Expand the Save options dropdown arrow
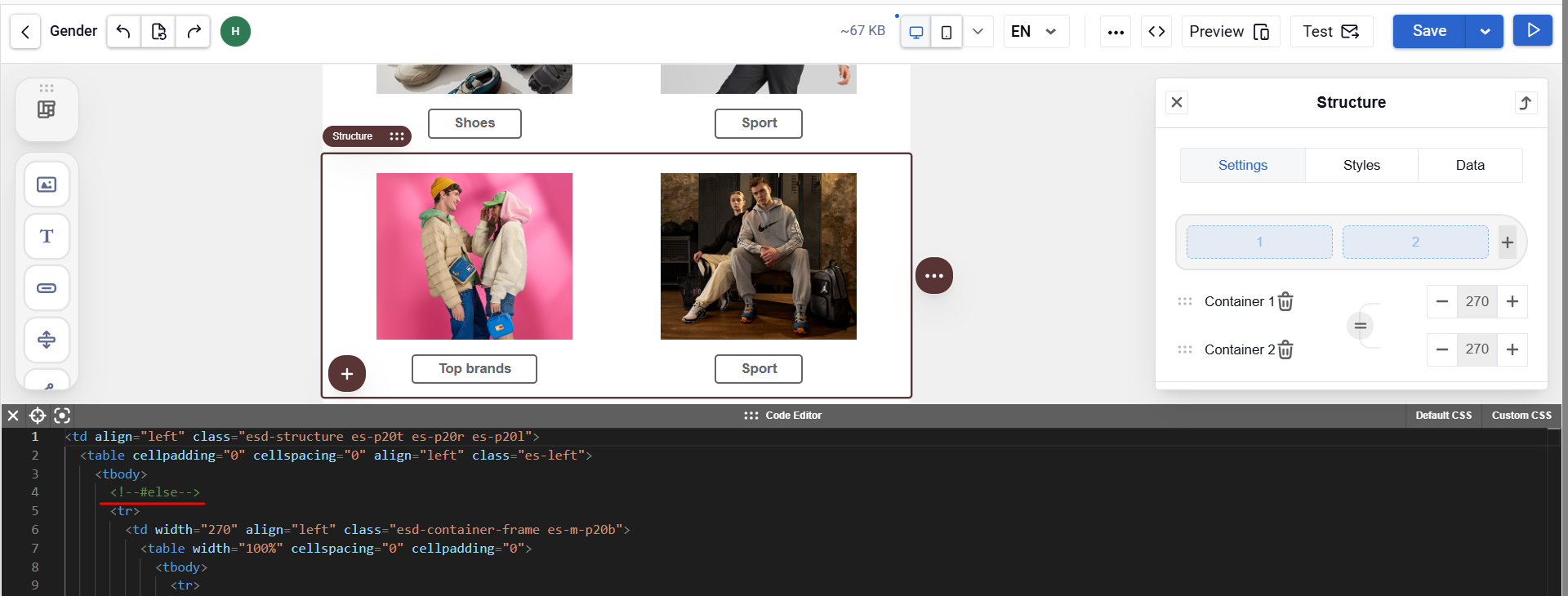Screen dimensions: 1568x596 tap(1485, 31)
